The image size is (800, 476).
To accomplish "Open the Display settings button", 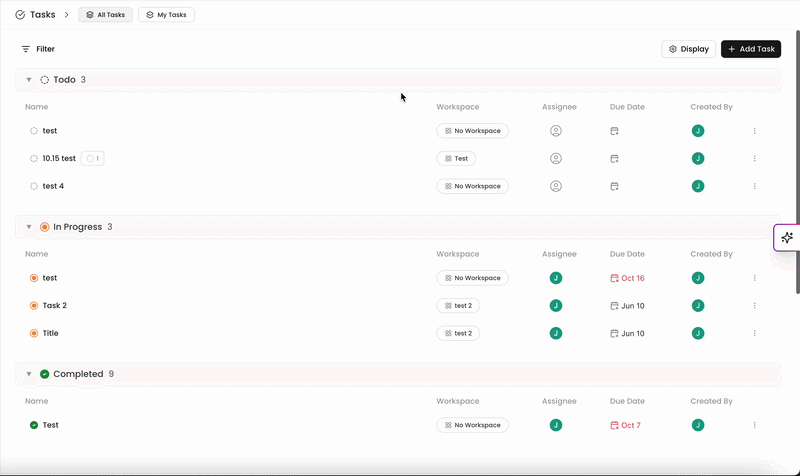I will (x=688, y=49).
